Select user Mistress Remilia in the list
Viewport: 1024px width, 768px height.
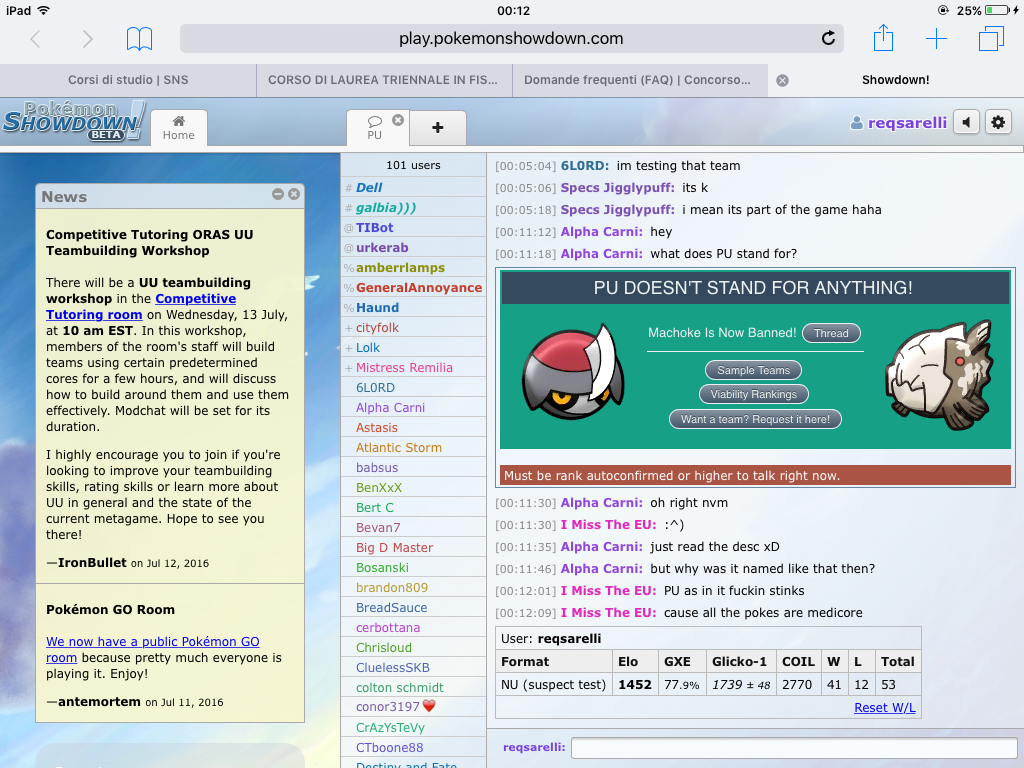point(413,368)
